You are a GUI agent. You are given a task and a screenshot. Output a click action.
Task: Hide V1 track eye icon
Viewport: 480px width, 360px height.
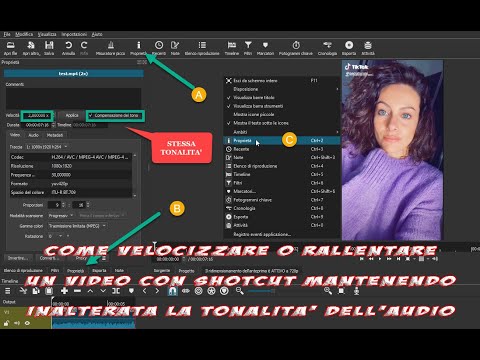[27, 323]
